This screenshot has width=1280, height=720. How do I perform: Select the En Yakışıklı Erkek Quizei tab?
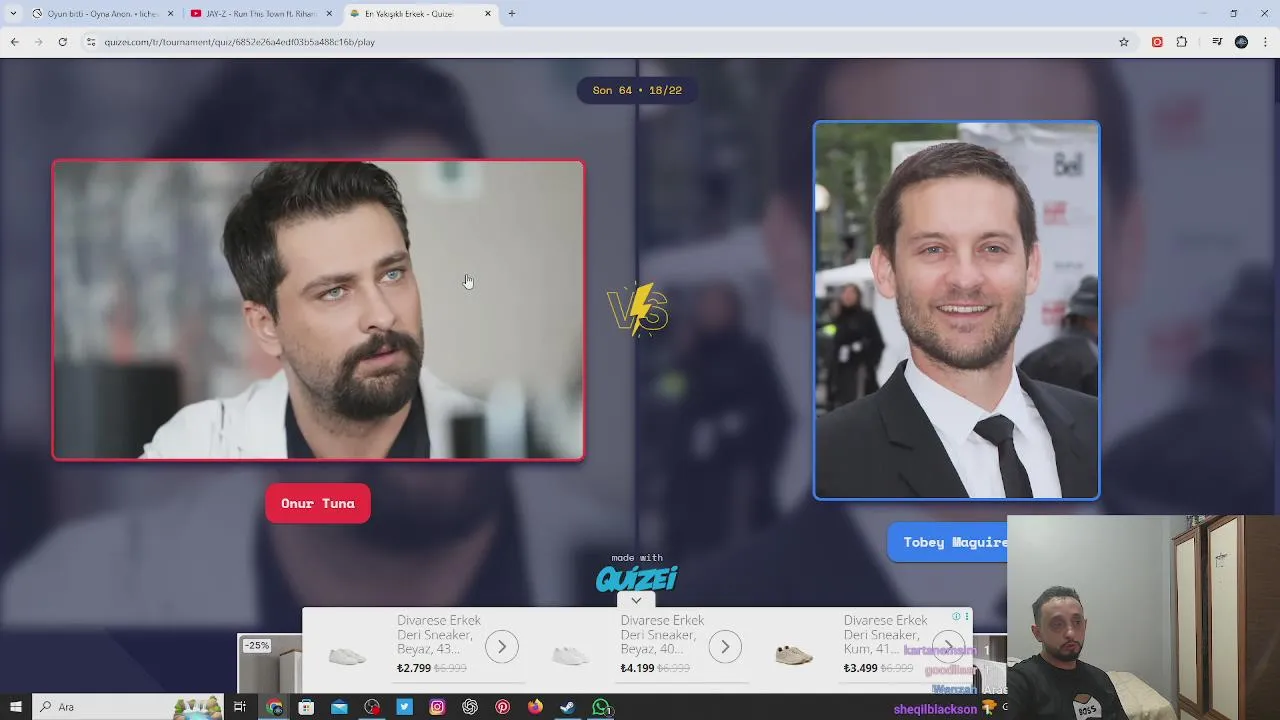click(x=420, y=14)
